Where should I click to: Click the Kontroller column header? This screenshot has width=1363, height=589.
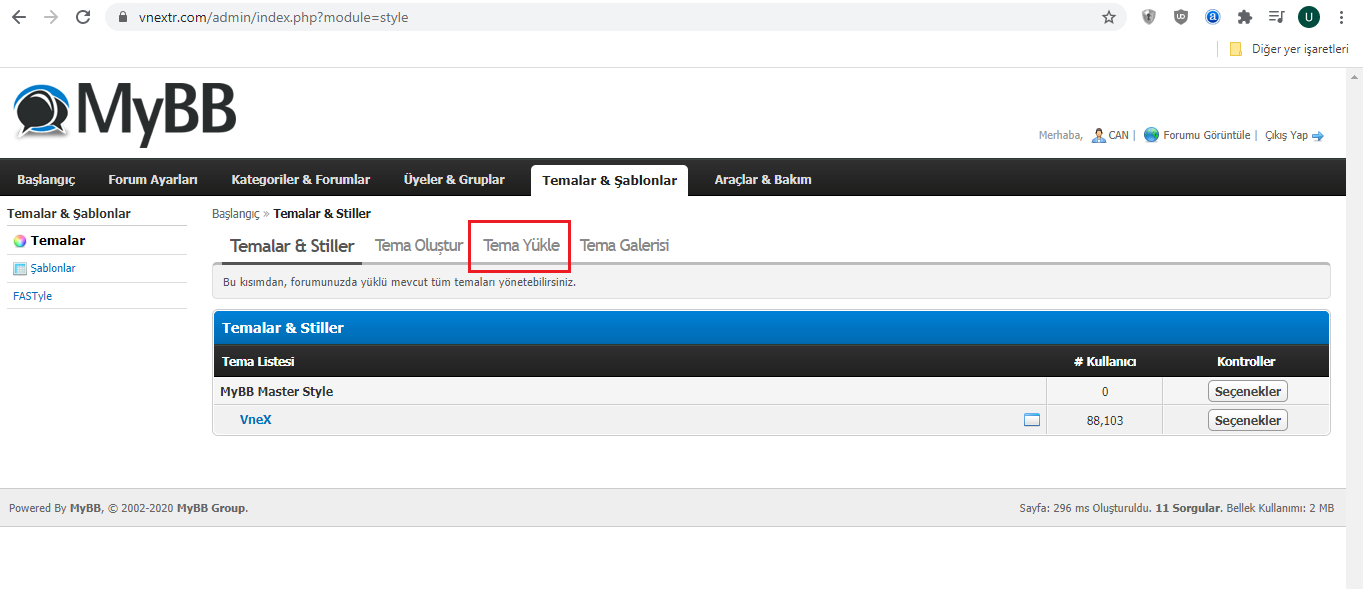coord(1246,362)
